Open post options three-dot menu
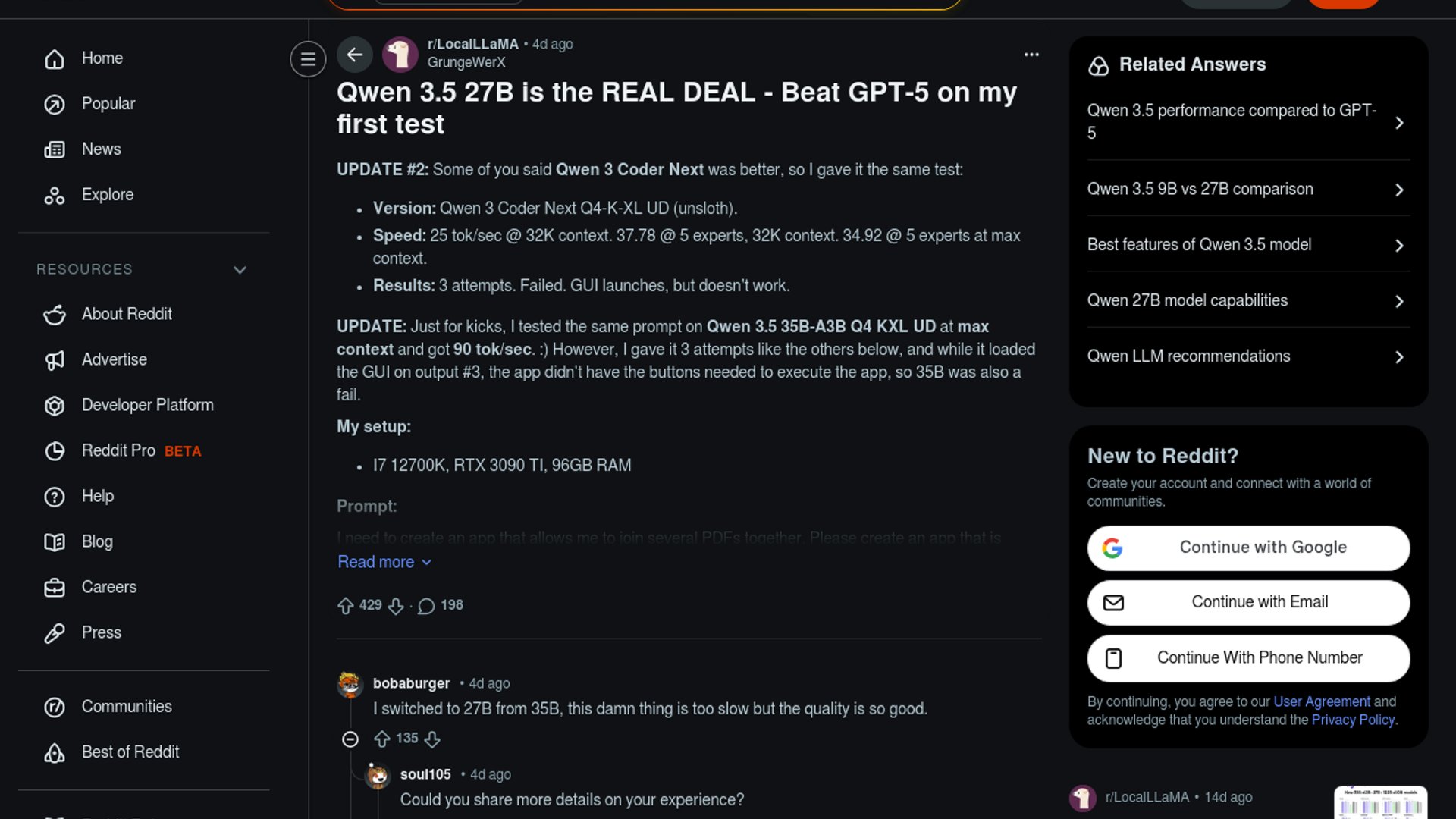Screen dimensions: 1456x819 [x=1031, y=55]
